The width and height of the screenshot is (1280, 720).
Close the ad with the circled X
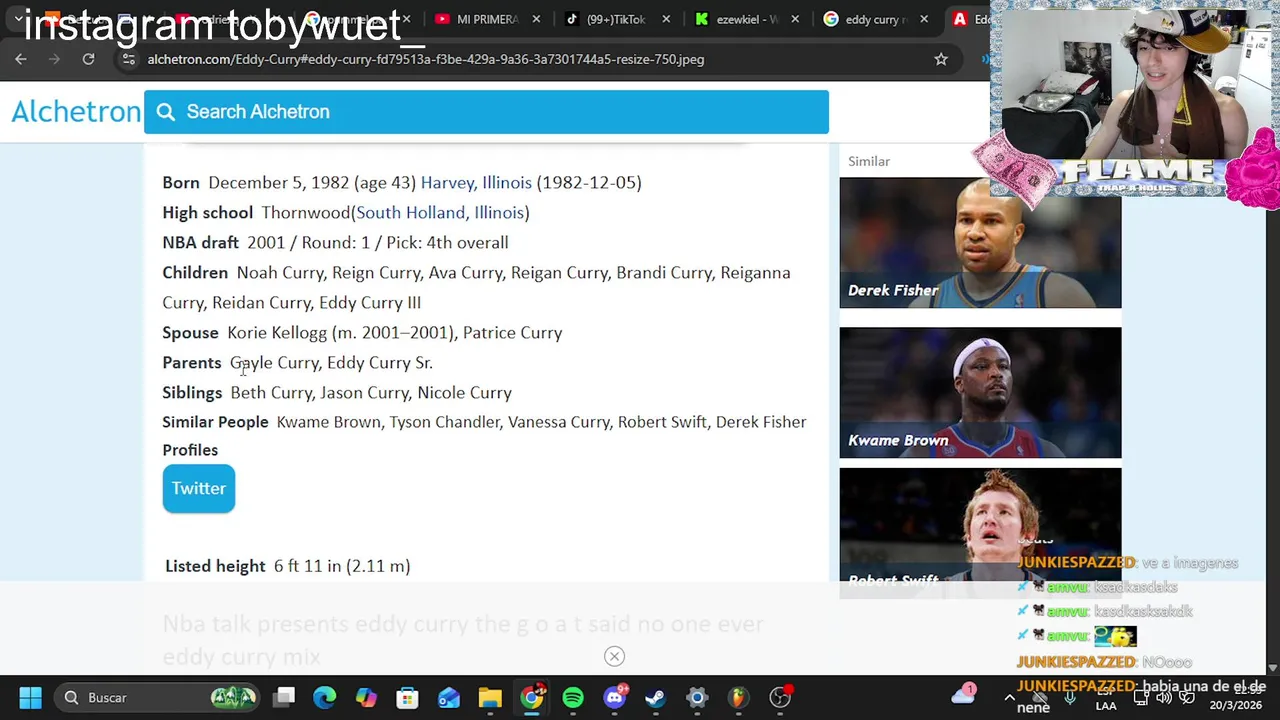(614, 656)
